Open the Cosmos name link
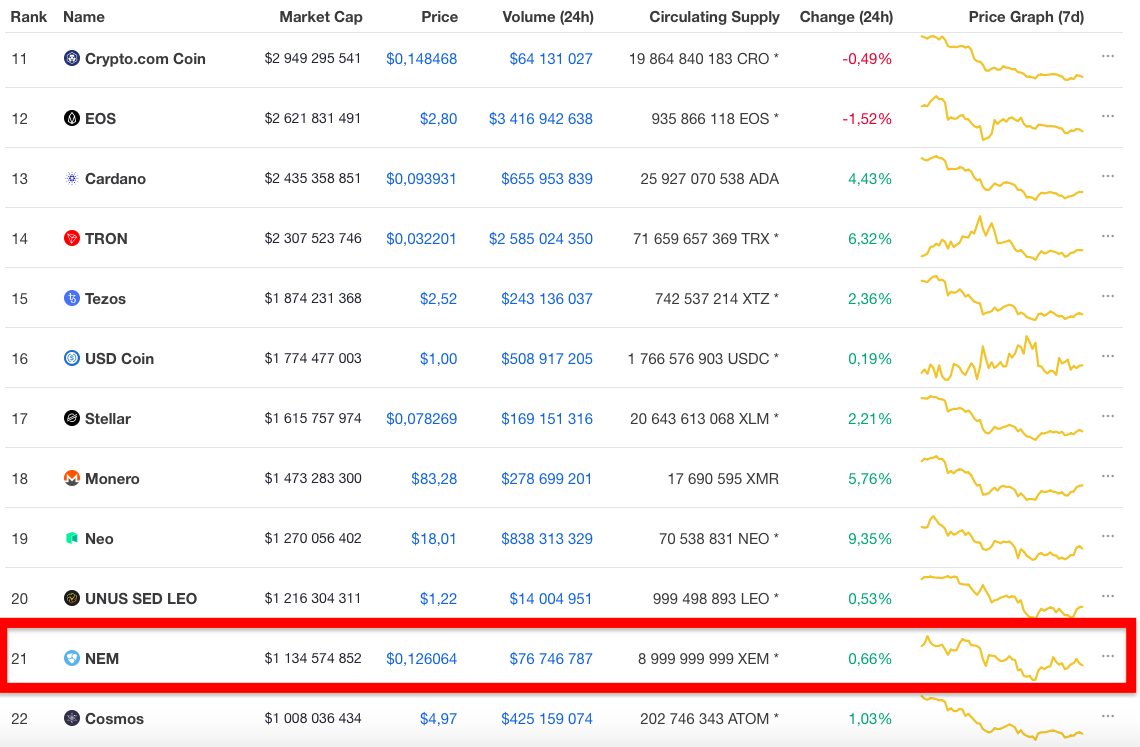Image resolution: width=1140 pixels, height=747 pixels. (x=114, y=719)
